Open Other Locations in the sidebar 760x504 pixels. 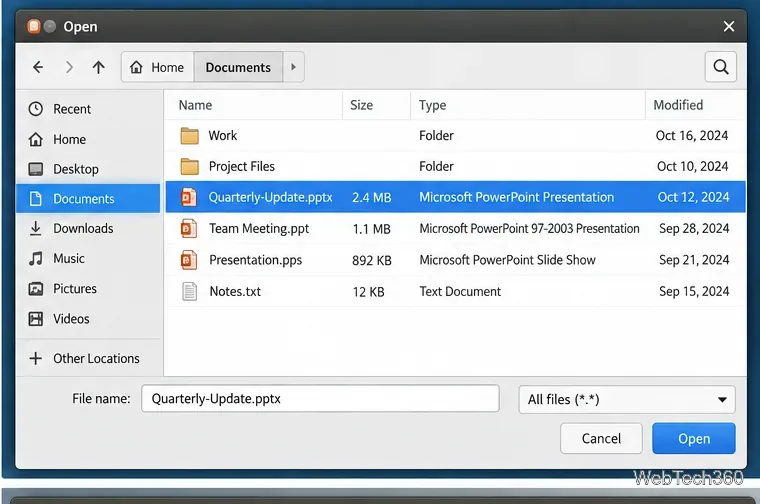pos(88,358)
